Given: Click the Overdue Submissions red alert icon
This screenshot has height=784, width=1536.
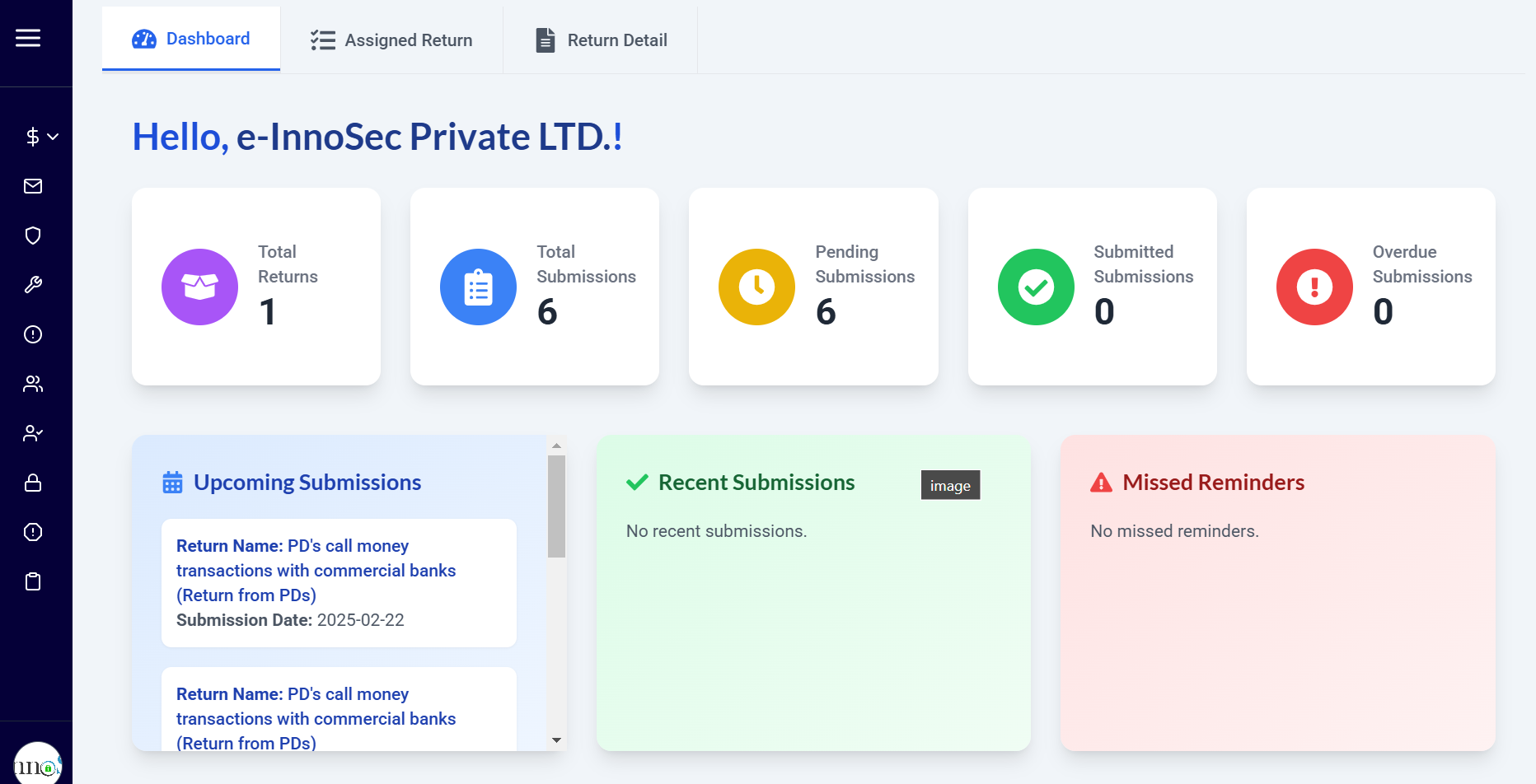Looking at the screenshot, I should [x=1314, y=287].
